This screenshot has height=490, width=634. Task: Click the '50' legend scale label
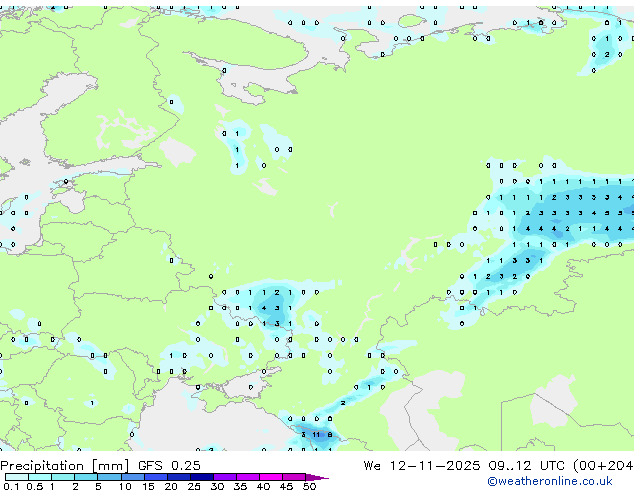click(x=309, y=486)
